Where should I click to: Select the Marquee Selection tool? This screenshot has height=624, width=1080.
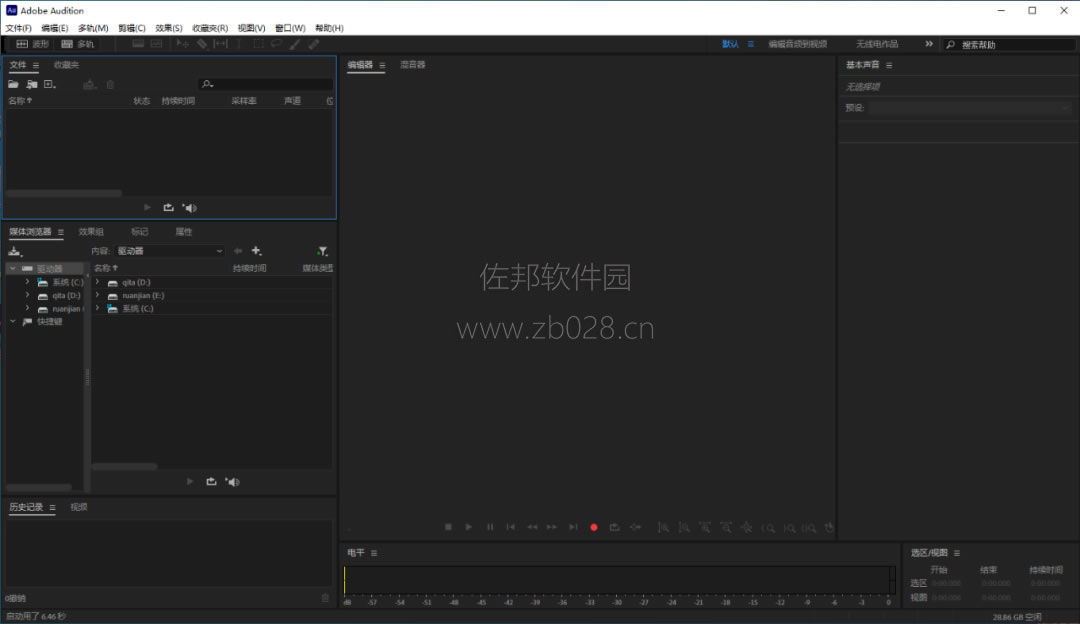[x=258, y=44]
